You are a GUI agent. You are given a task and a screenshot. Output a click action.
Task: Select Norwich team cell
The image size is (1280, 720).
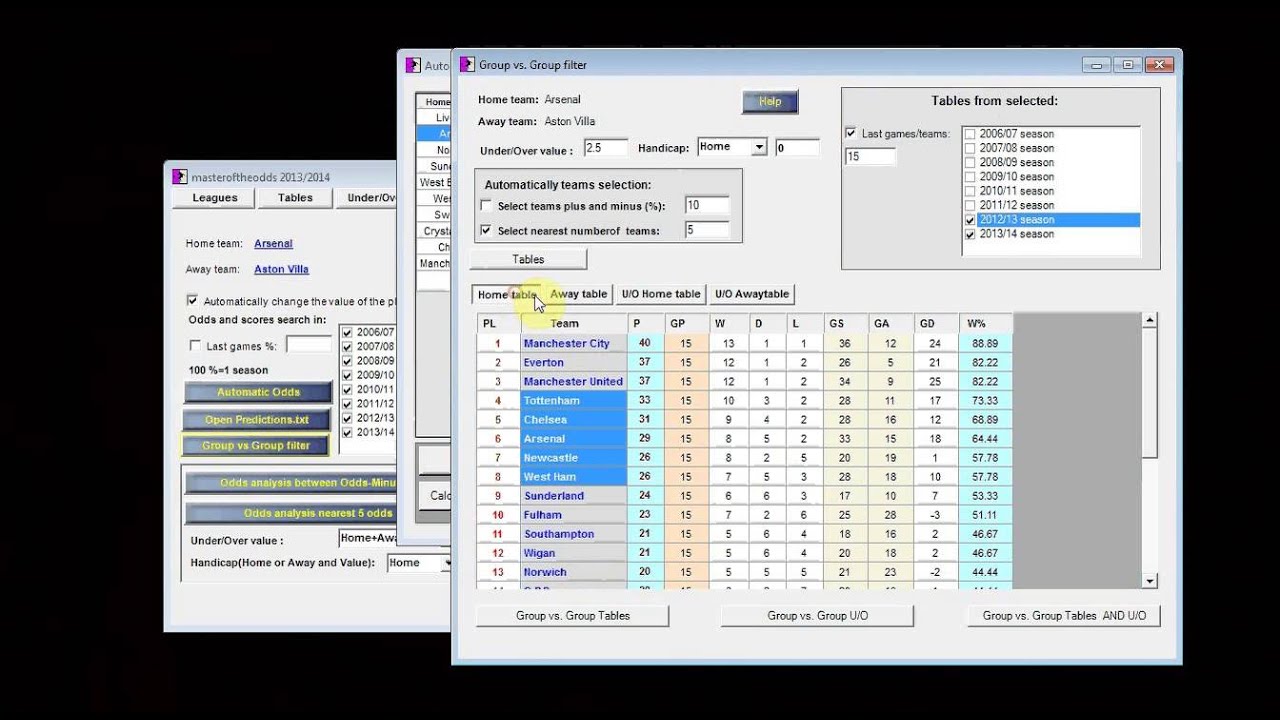(x=573, y=572)
